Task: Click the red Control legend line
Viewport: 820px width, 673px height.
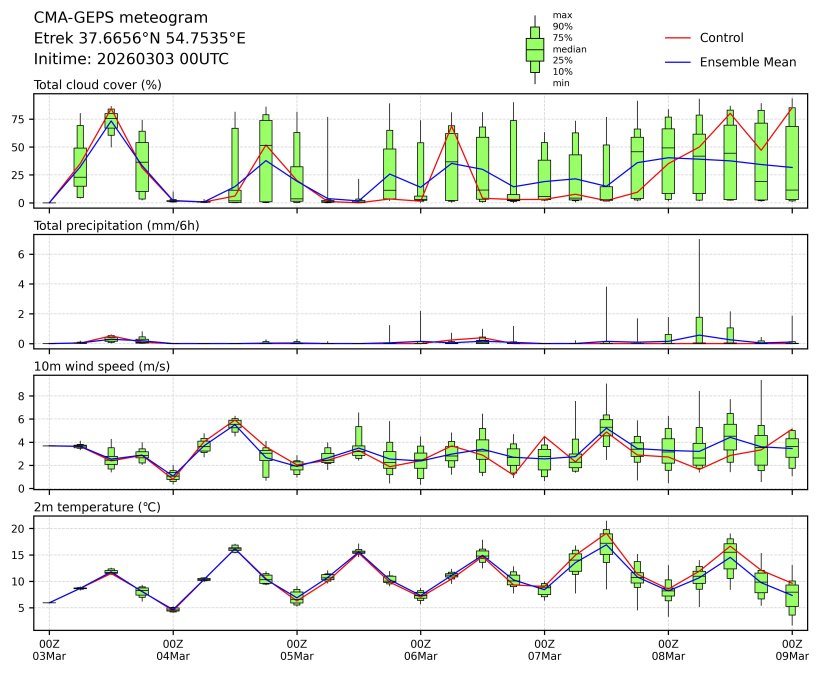Action: tap(678, 38)
